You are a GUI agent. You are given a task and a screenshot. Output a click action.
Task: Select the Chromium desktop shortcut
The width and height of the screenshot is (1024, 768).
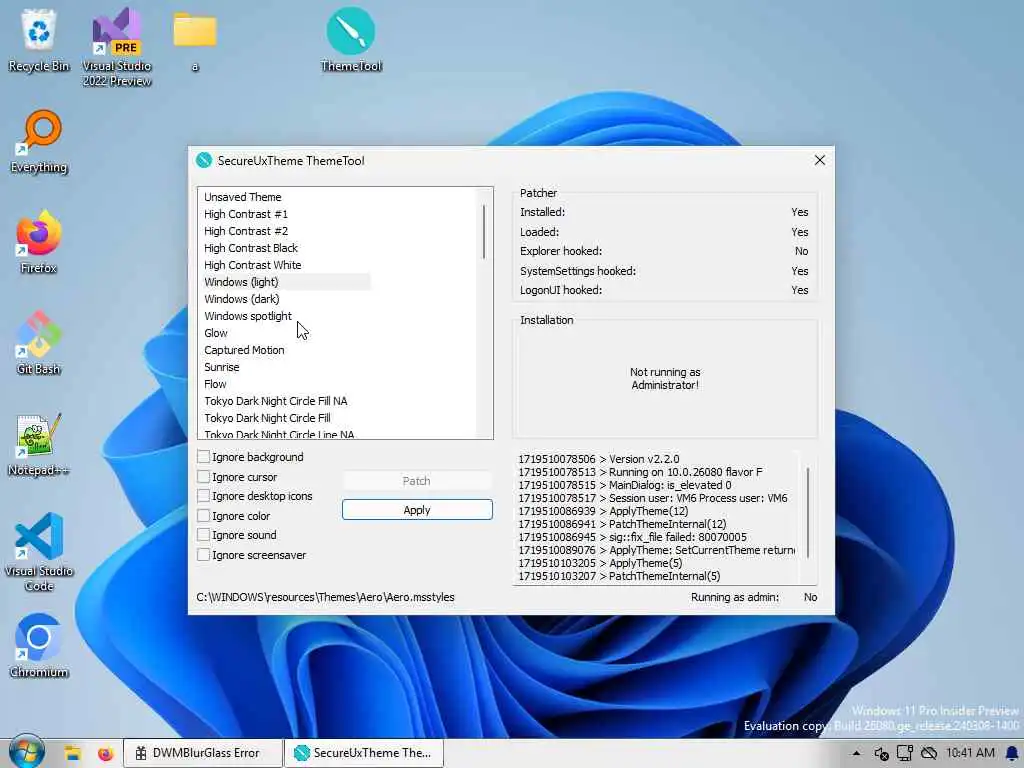[39, 647]
